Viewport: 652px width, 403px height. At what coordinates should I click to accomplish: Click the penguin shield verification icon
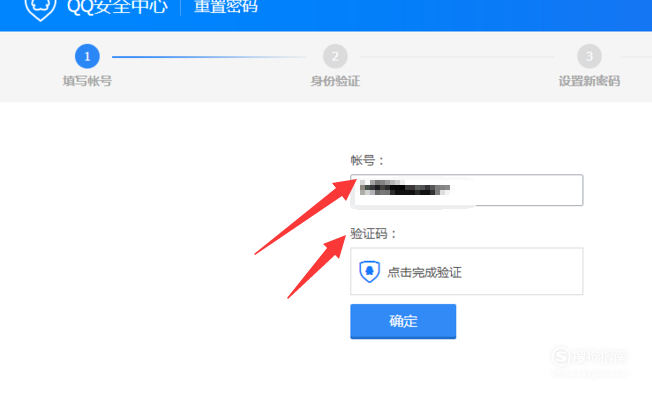(x=369, y=272)
